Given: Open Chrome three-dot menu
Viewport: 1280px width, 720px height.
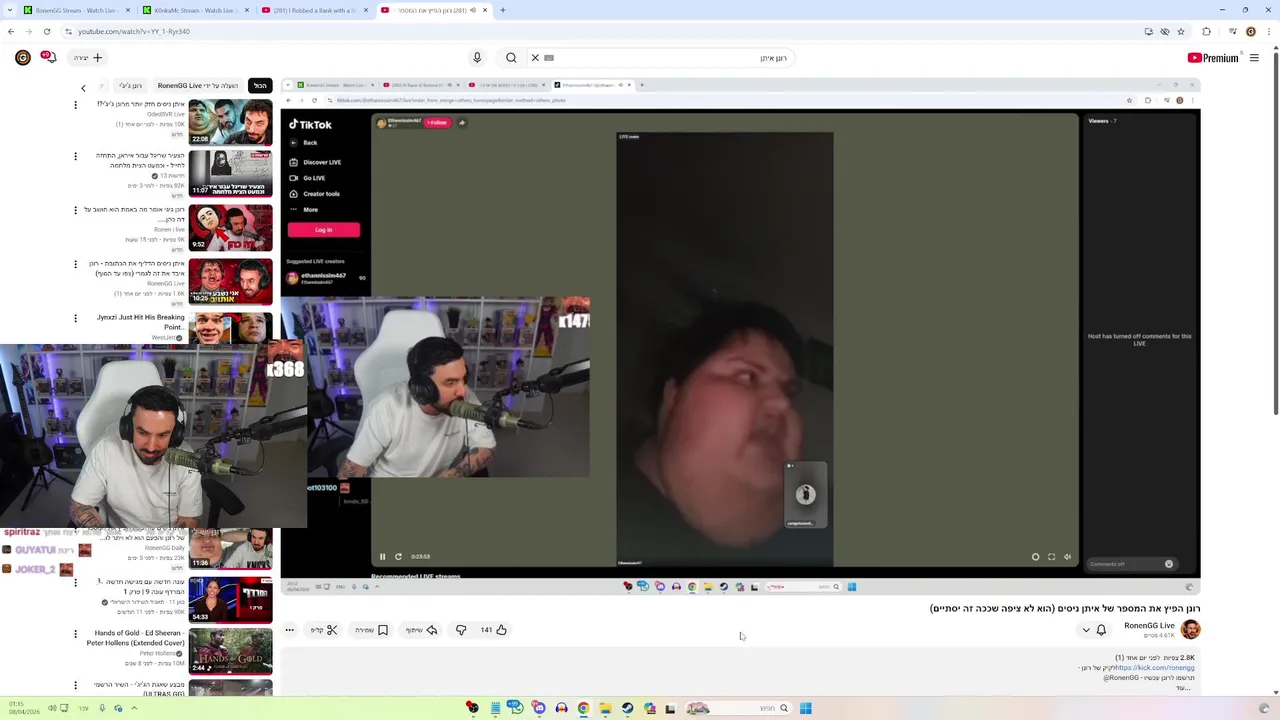Looking at the screenshot, I should (1270, 31).
